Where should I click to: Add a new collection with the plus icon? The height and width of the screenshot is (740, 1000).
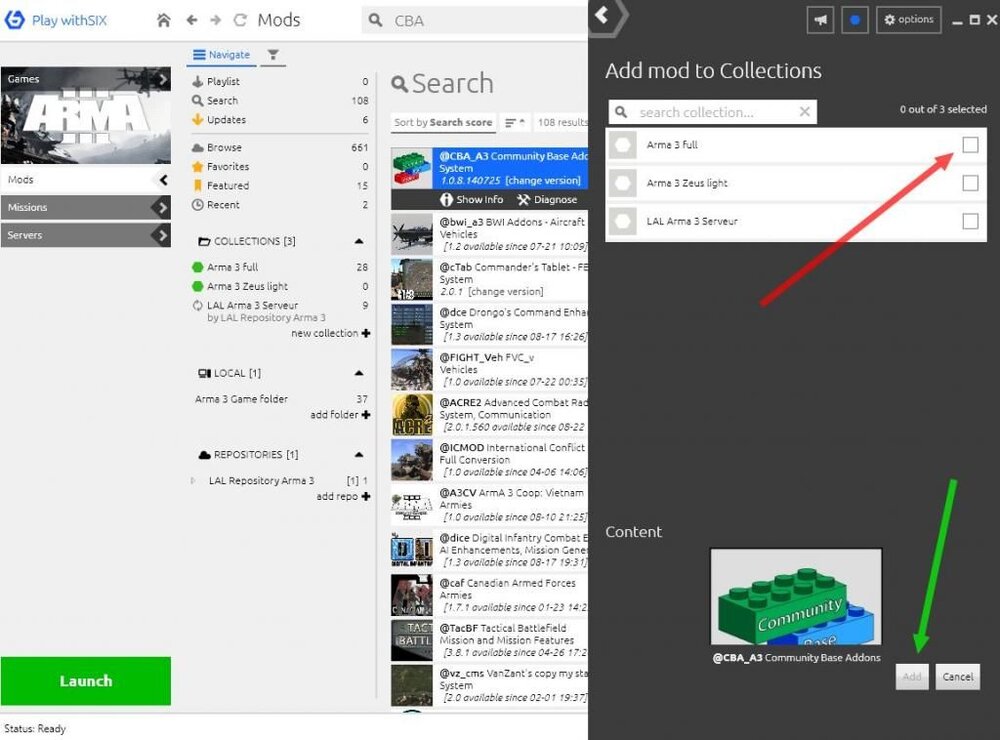click(365, 333)
